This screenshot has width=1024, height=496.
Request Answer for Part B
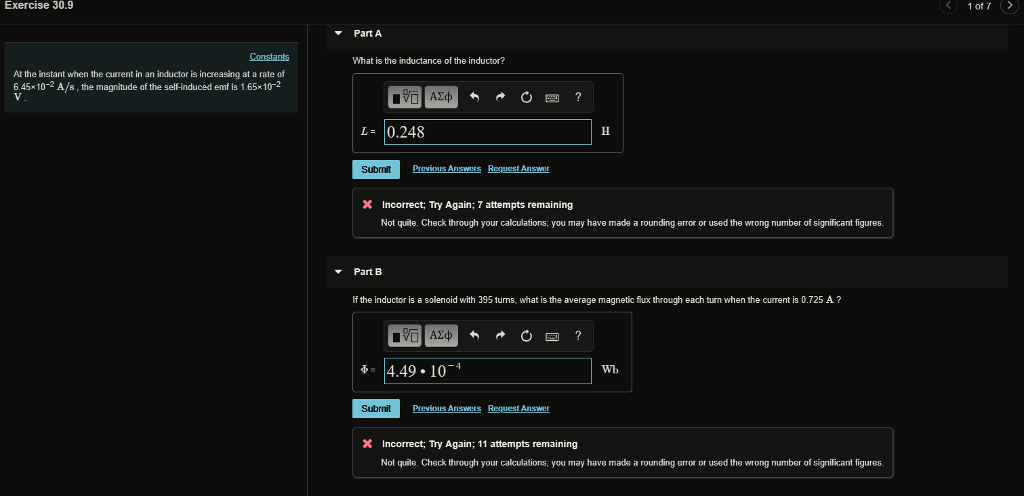(x=519, y=408)
